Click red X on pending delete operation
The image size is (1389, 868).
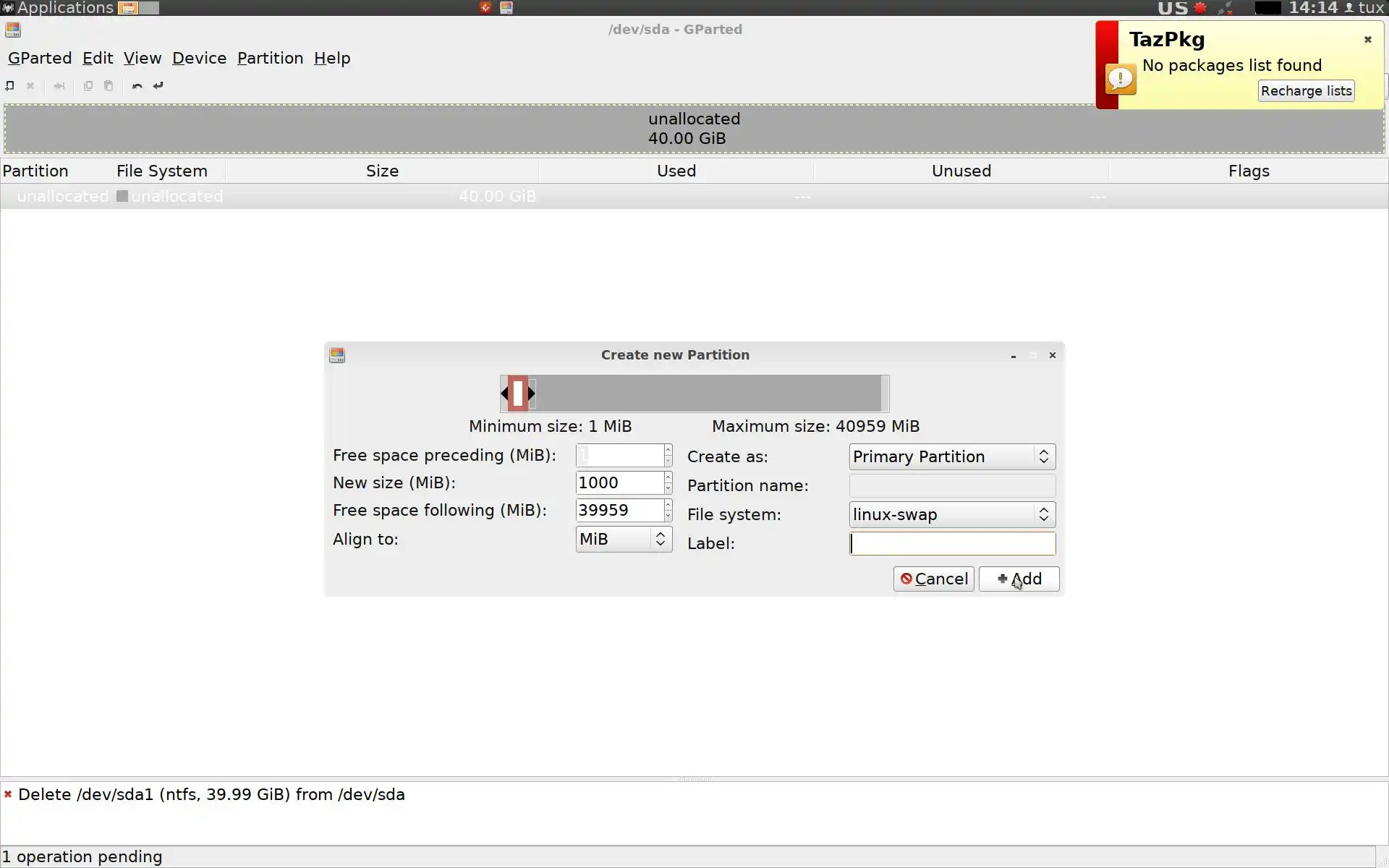(8, 794)
